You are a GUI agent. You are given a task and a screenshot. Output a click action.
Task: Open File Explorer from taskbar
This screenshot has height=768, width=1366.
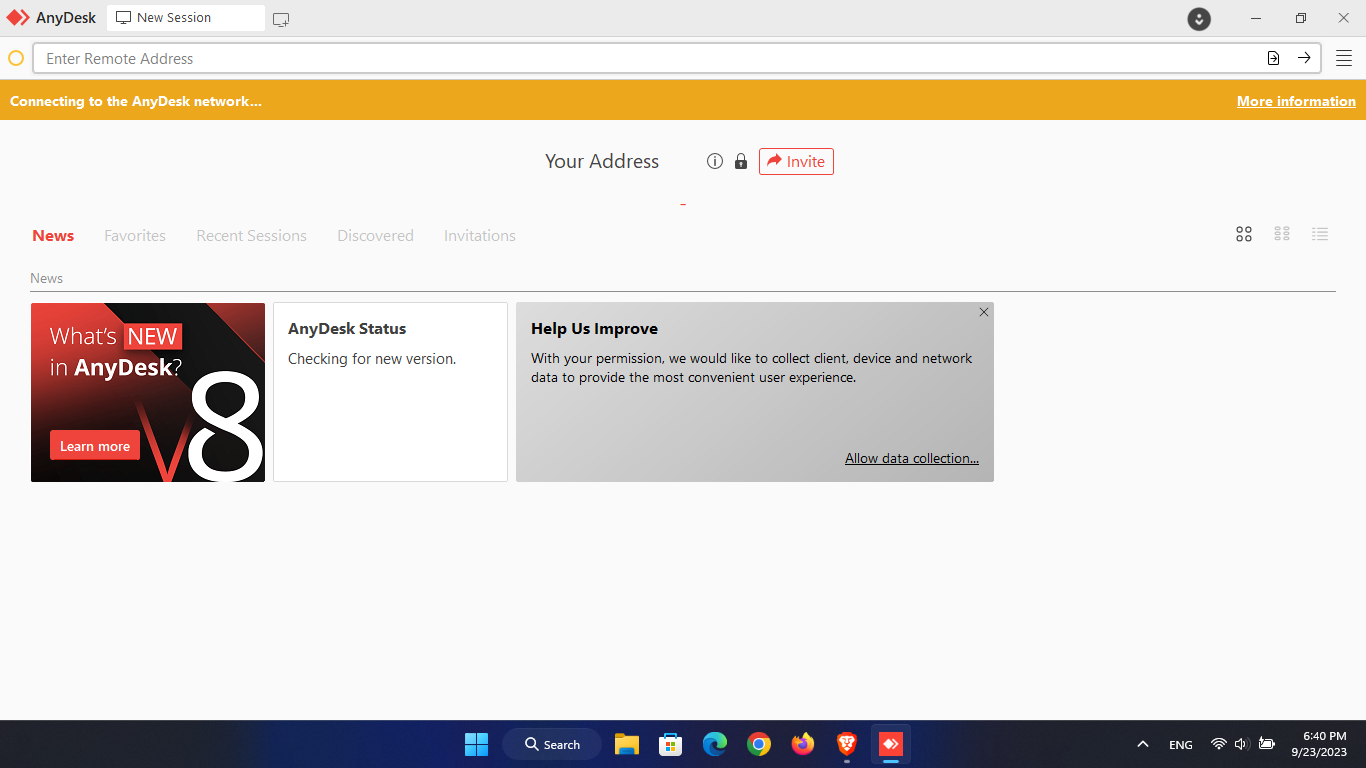coord(627,744)
